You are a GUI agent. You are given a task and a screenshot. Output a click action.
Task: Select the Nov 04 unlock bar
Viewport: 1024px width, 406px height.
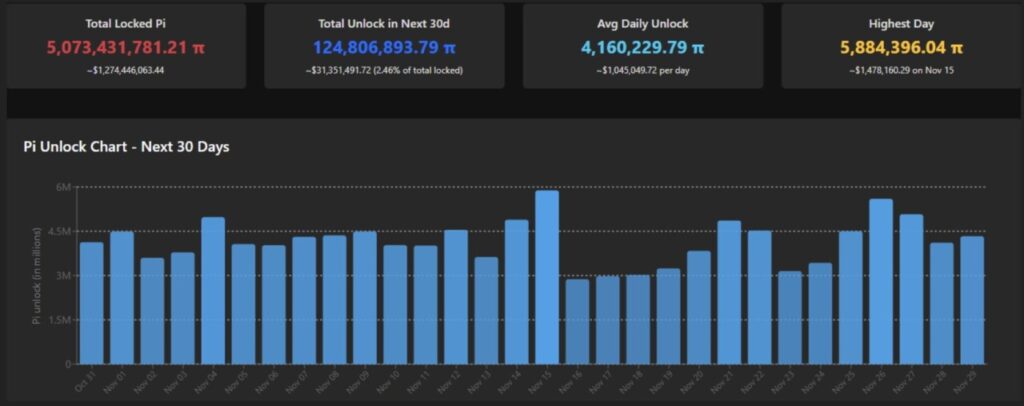coord(213,290)
